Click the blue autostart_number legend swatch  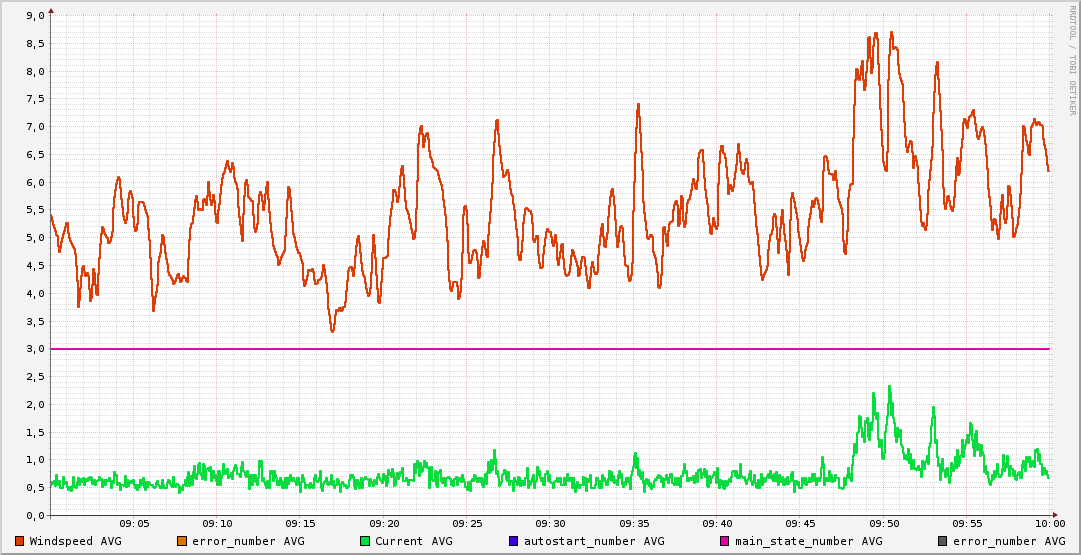point(514,541)
